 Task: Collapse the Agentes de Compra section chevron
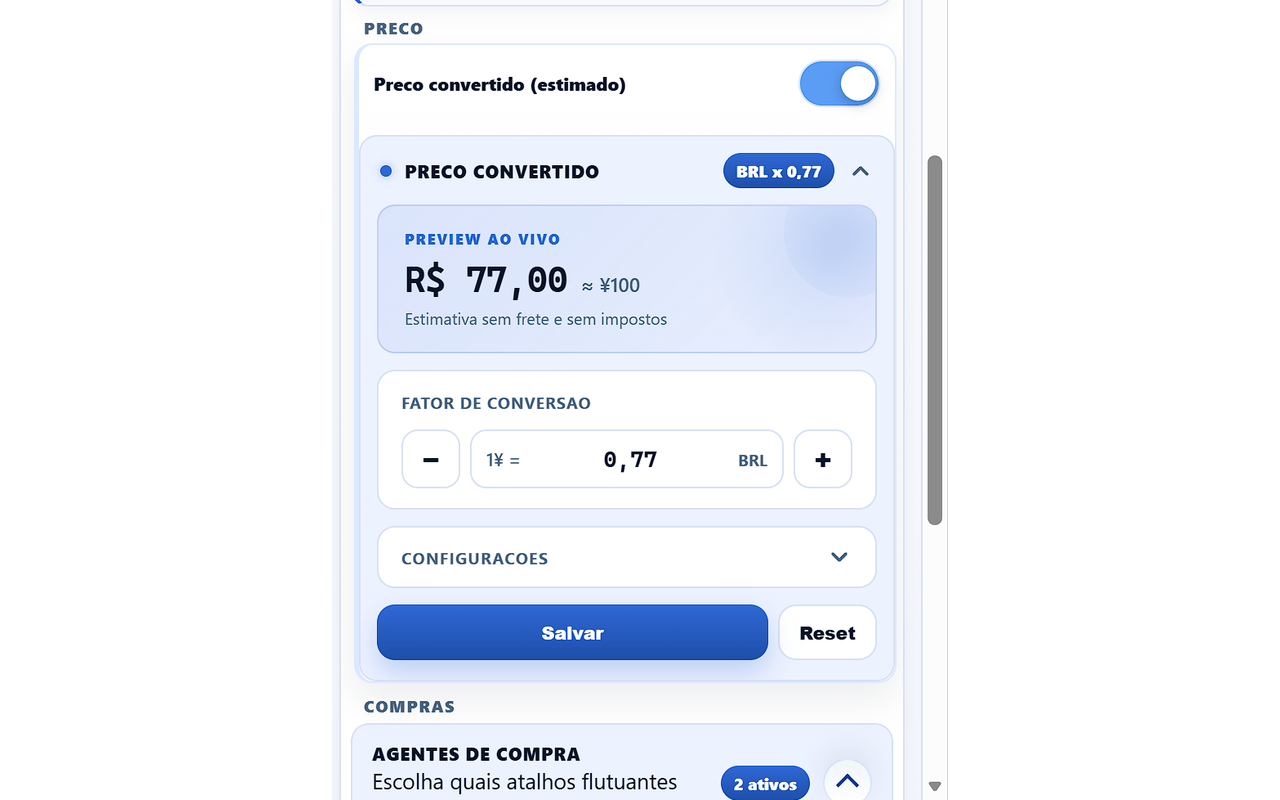847,781
